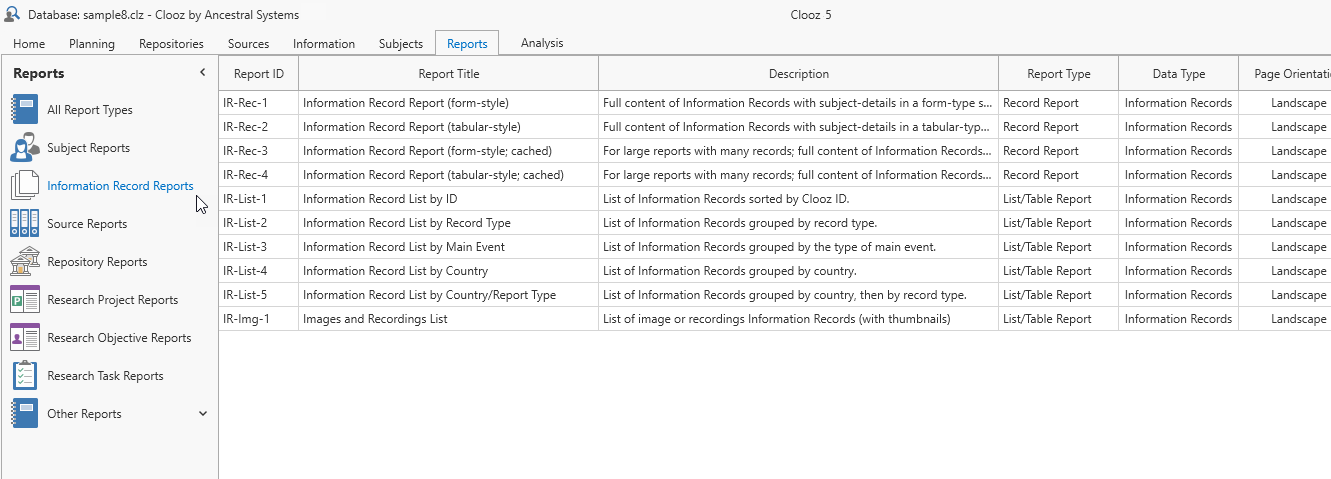1331x479 pixels.
Task: Open the Planning tab
Action: pos(92,44)
